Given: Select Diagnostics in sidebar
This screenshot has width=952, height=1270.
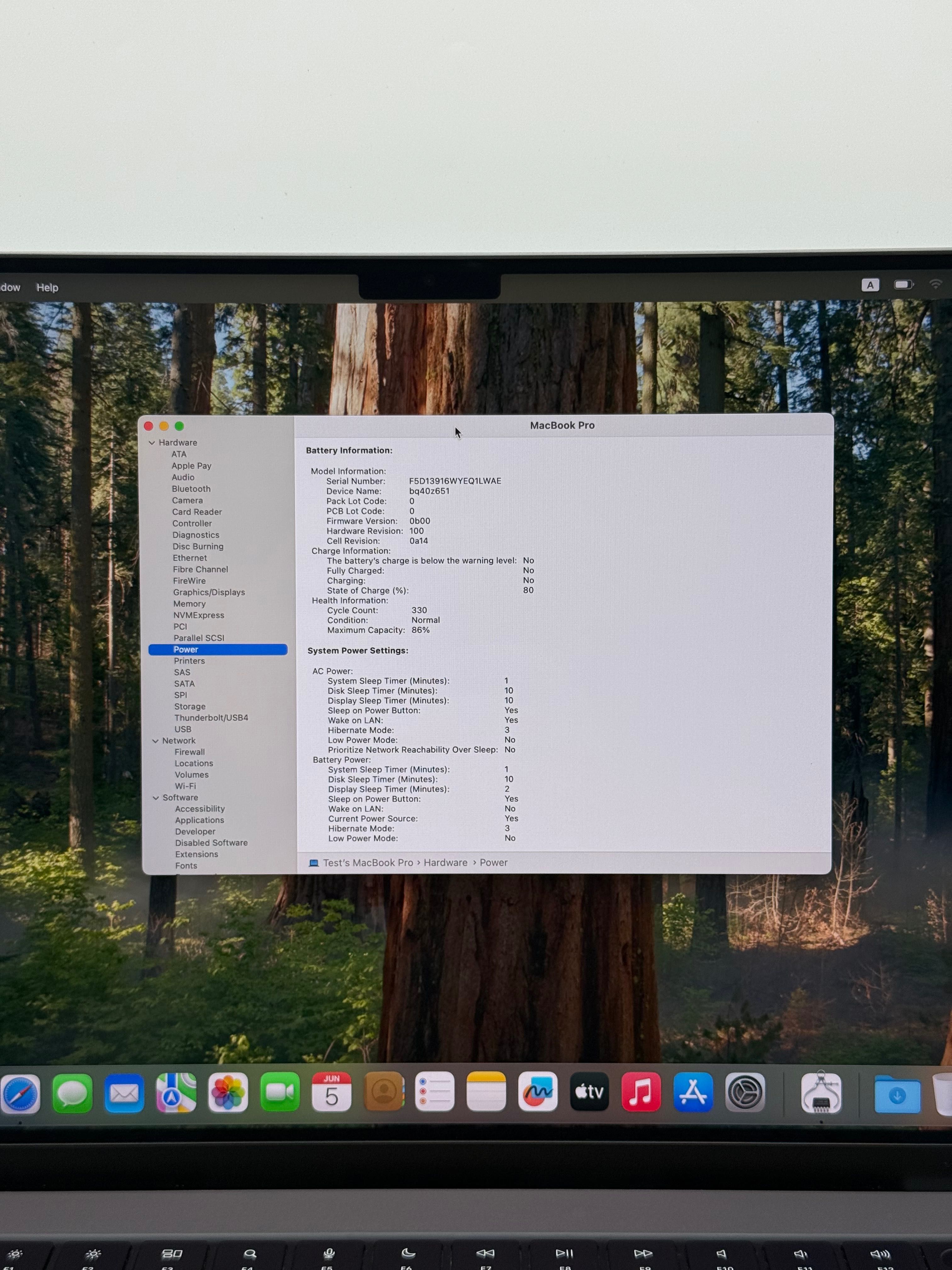Looking at the screenshot, I should (196, 535).
